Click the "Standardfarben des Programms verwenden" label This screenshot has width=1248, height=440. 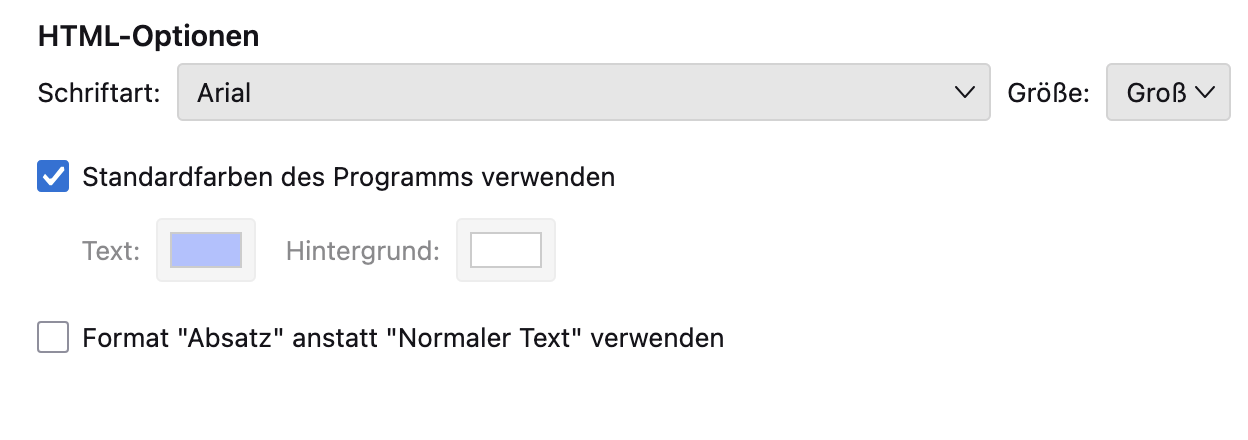pyautogui.click(x=348, y=177)
